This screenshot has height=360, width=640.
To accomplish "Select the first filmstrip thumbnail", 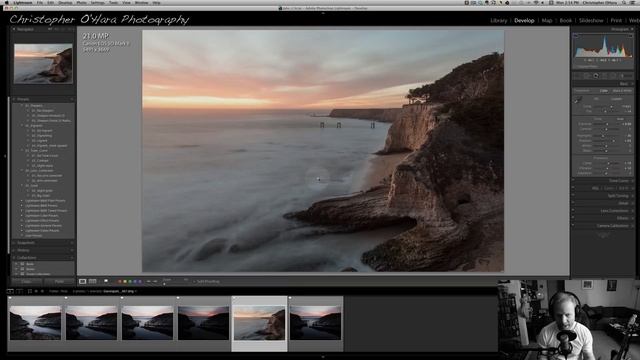I will (36, 322).
